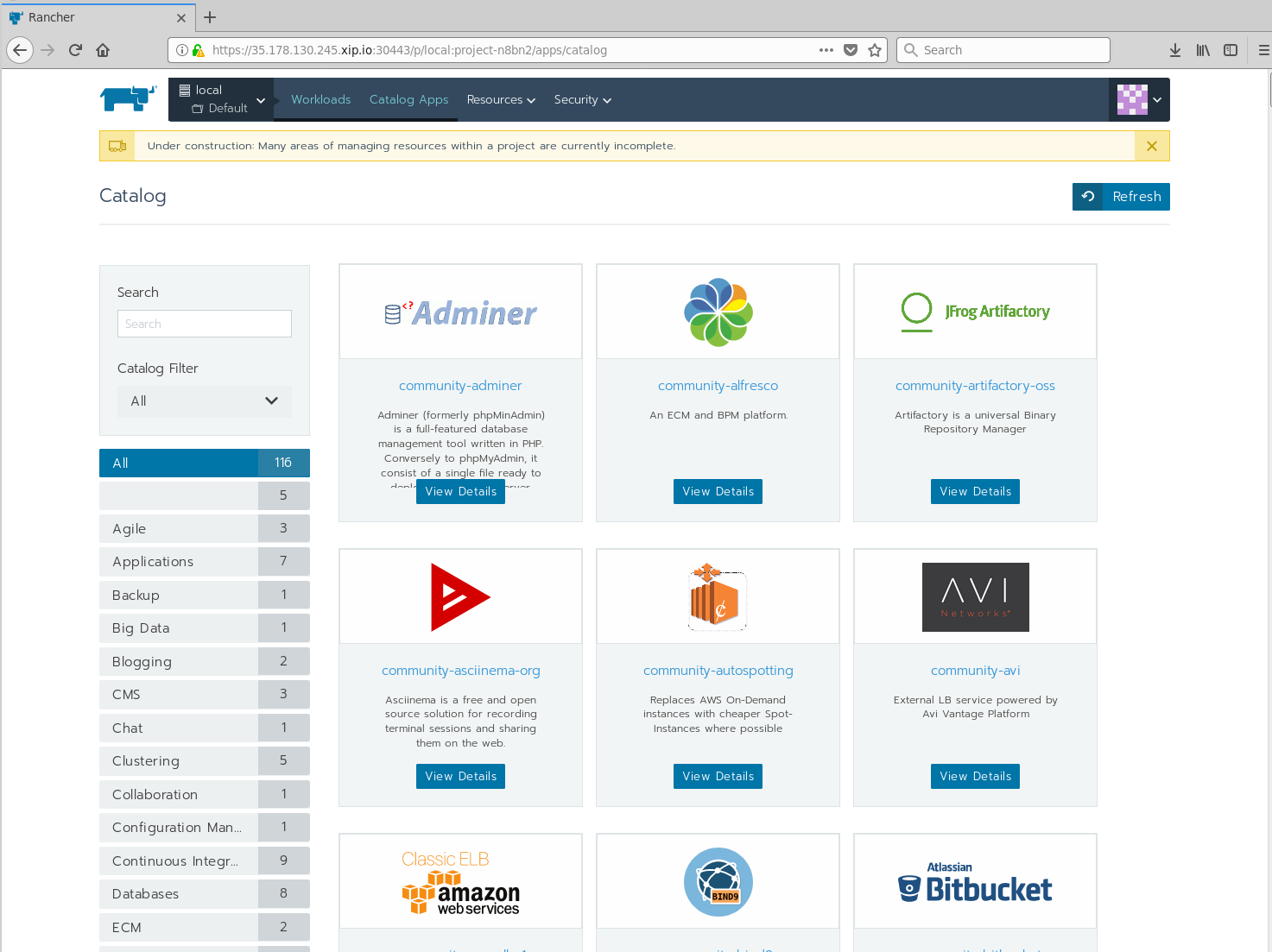Screen dimensions: 1272x952
Task: Select the ECM category
Action: [x=205, y=927]
